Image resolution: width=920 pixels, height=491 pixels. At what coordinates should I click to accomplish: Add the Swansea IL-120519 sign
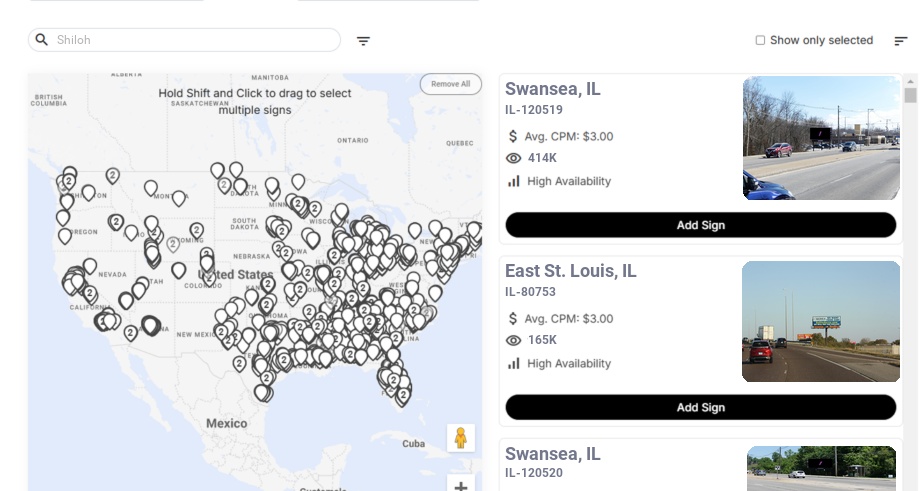[700, 225]
